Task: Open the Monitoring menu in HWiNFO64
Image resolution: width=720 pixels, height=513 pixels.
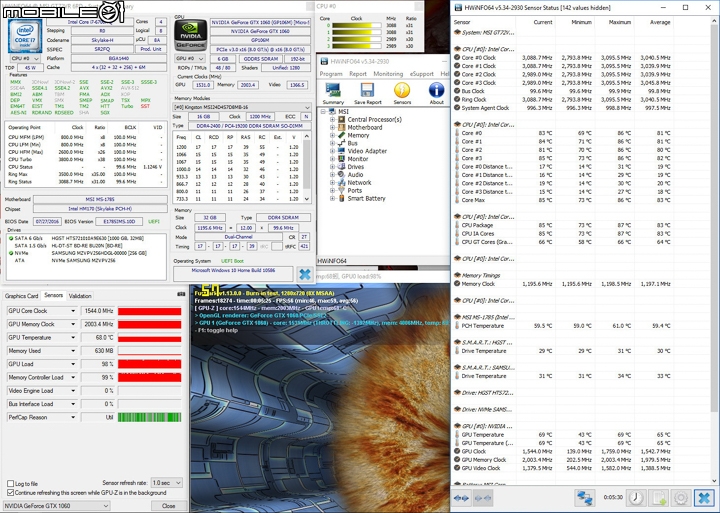Action: (388, 73)
